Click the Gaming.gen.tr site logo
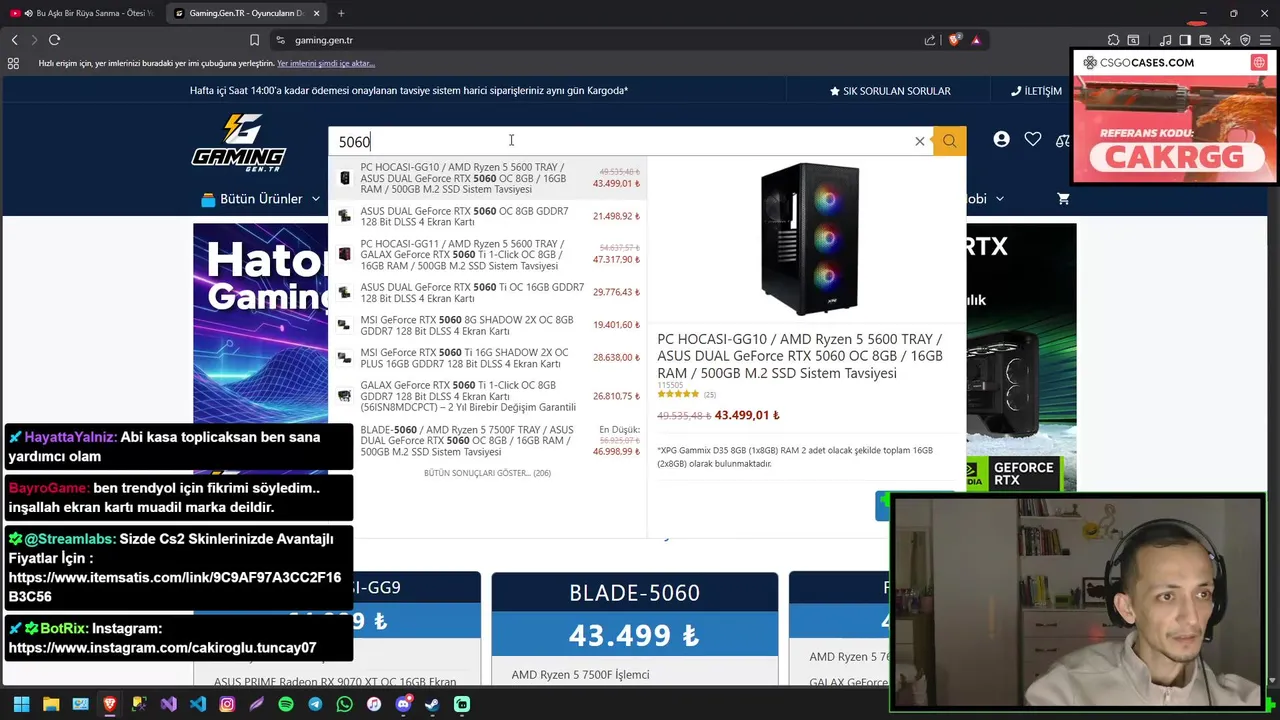This screenshot has width=1280, height=720. pyautogui.click(x=238, y=142)
